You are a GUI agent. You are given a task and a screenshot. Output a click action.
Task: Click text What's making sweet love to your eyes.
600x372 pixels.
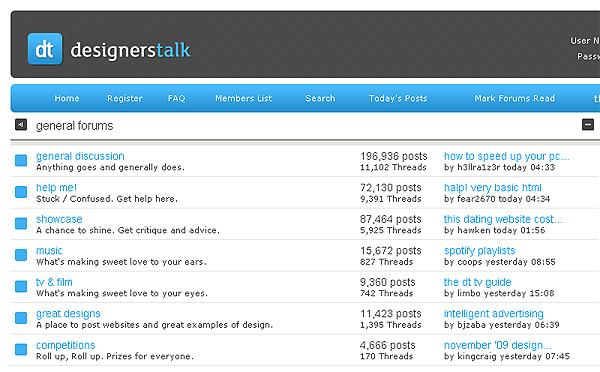[x=122, y=293]
